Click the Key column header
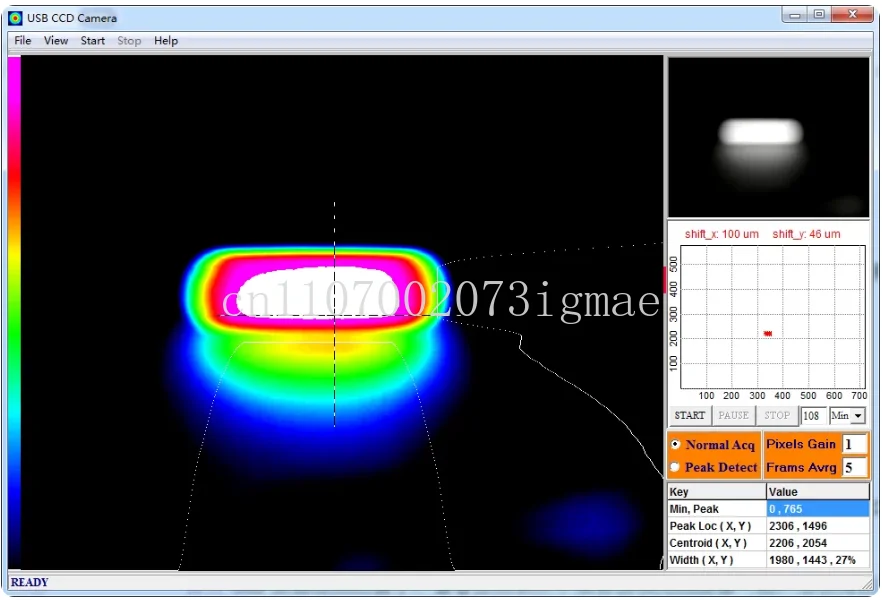This screenshot has height=600, width=882. click(717, 491)
